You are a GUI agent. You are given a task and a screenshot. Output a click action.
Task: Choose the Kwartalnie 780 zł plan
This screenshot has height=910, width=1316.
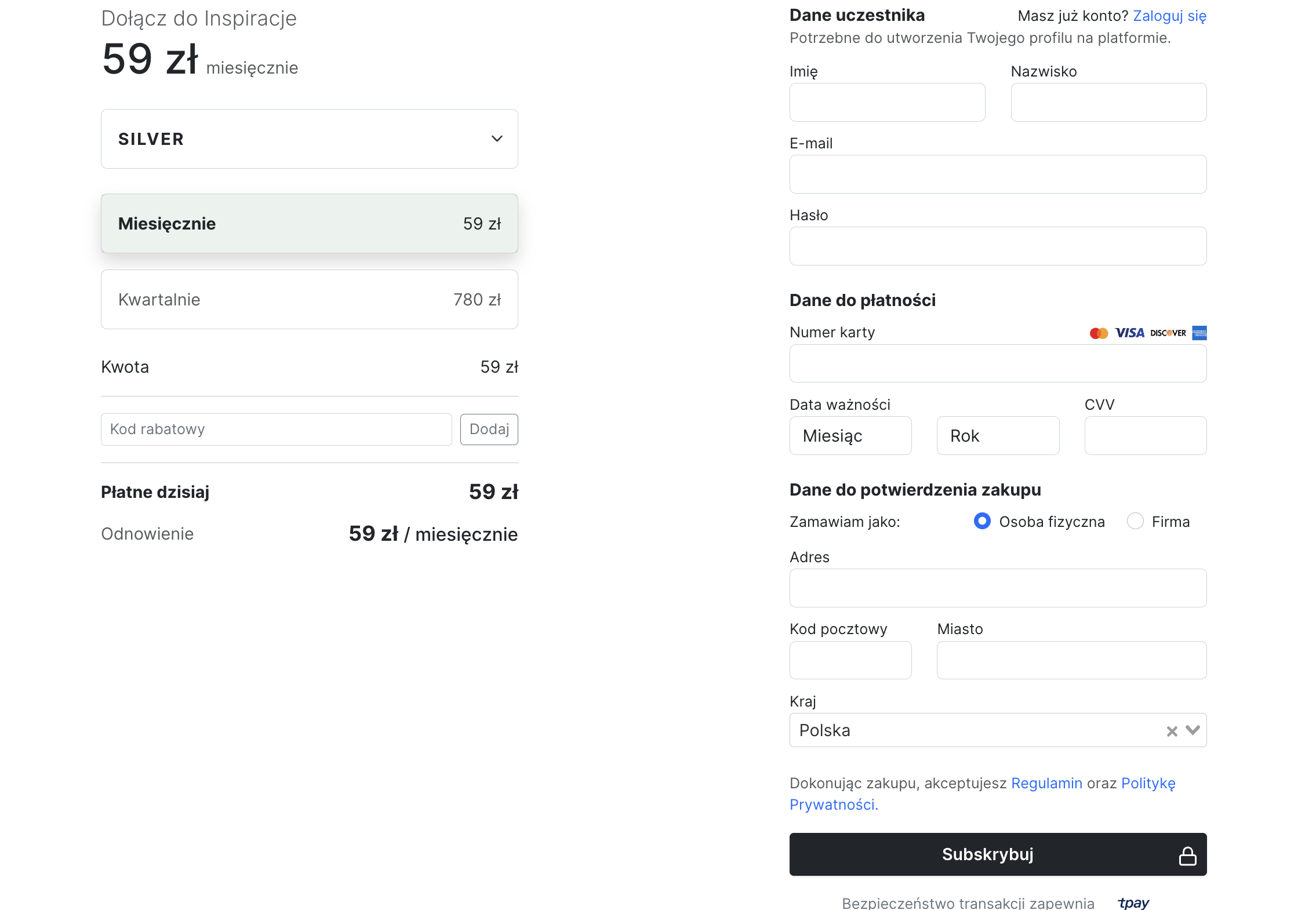[x=309, y=300]
